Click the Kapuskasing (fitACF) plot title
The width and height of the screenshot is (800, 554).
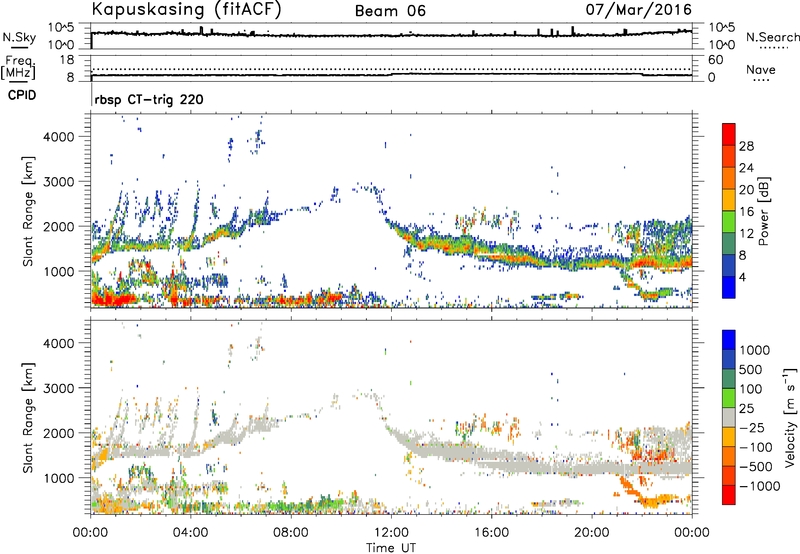pyautogui.click(x=187, y=9)
